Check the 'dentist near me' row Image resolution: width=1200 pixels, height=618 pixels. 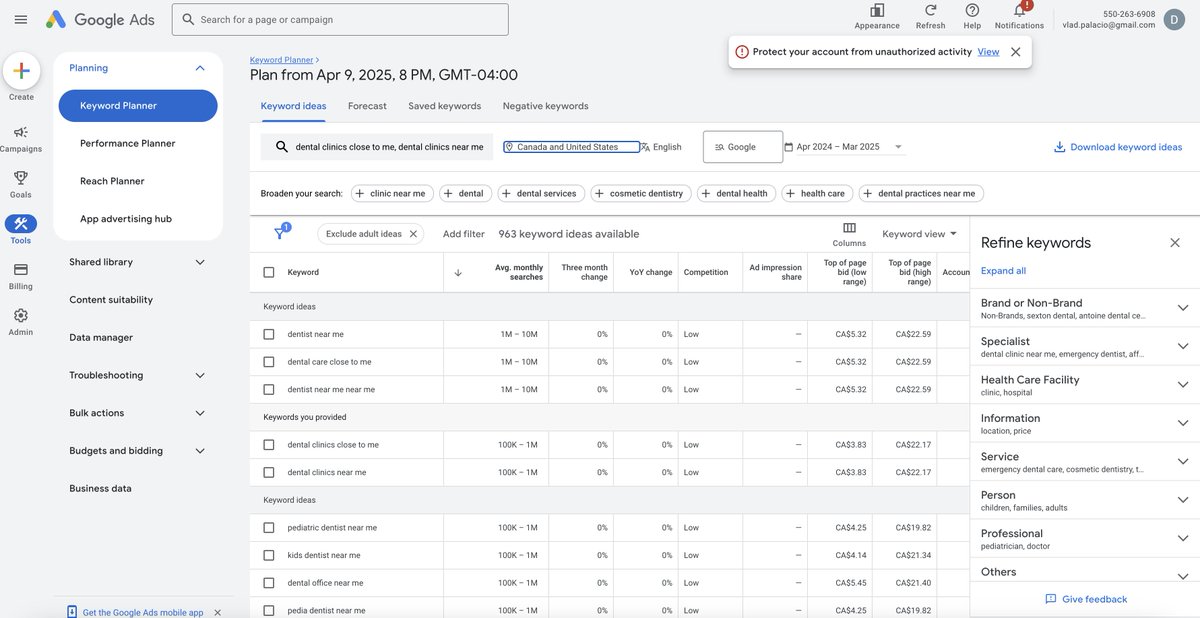tap(268, 334)
